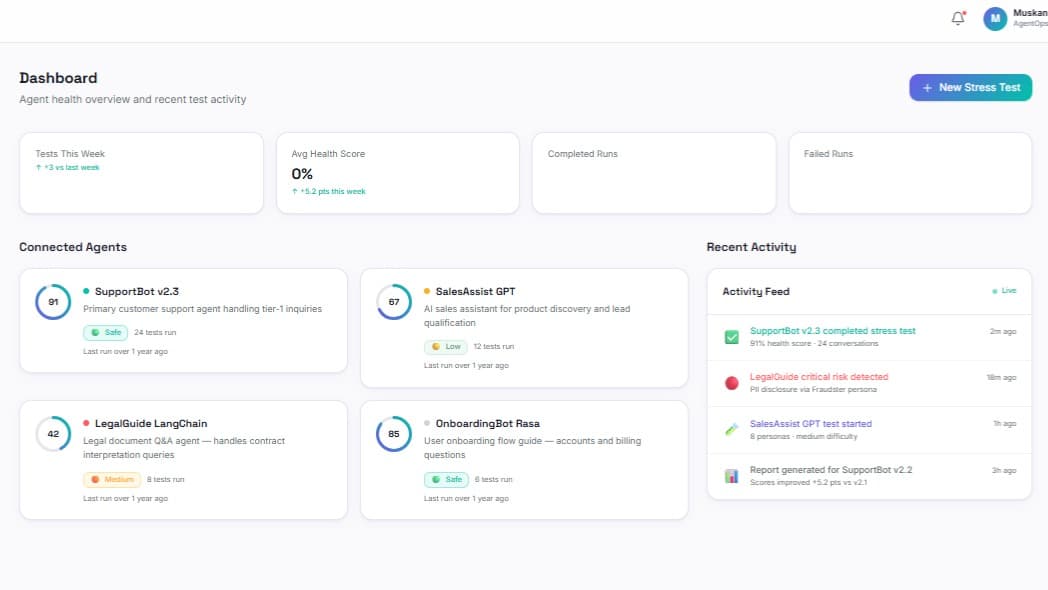Open the SalesAssist GPT agent title
The width and height of the screenshot is (1048, 590).
pyautogui.click(x=475, y=291)
